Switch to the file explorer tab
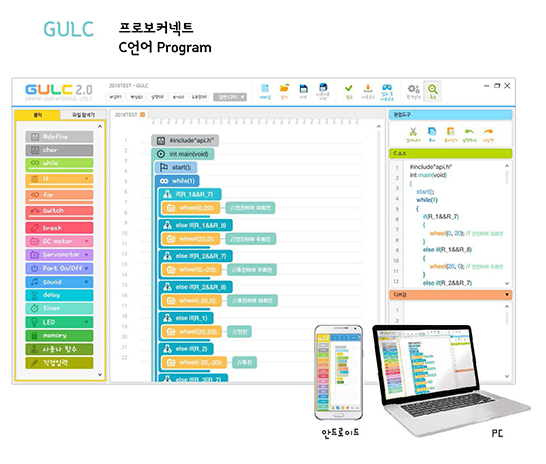The height and width of the screenshot is (464, 546). click(83, 115)
